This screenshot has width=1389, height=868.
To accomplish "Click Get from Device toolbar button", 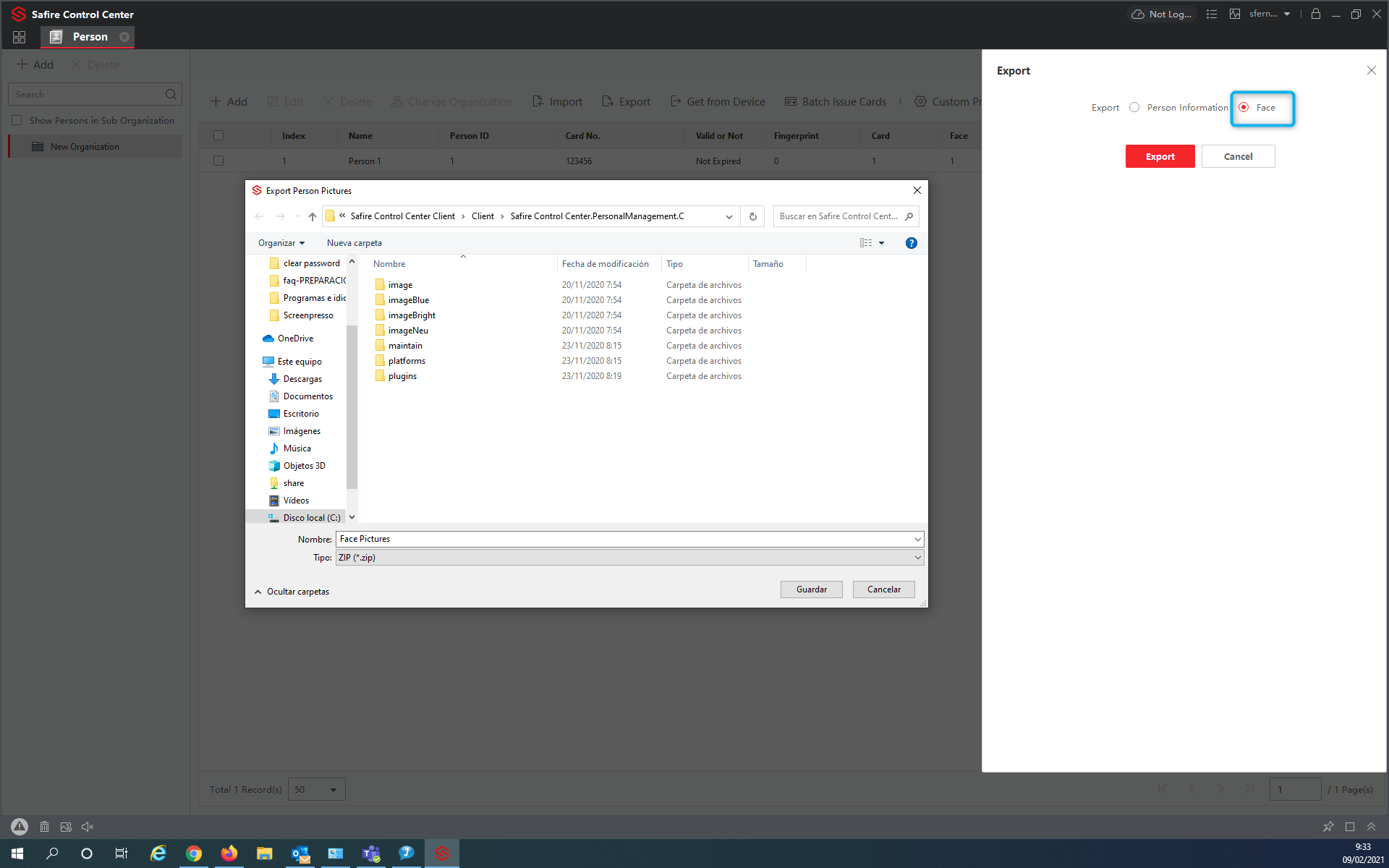I will pos(717,102).
